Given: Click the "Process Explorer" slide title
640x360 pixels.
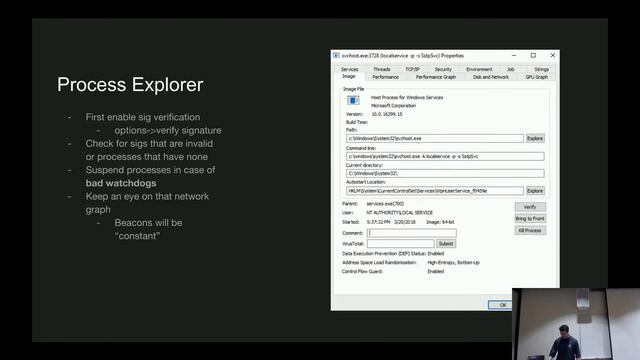Looking at the screenshot, I should point(130,85).
